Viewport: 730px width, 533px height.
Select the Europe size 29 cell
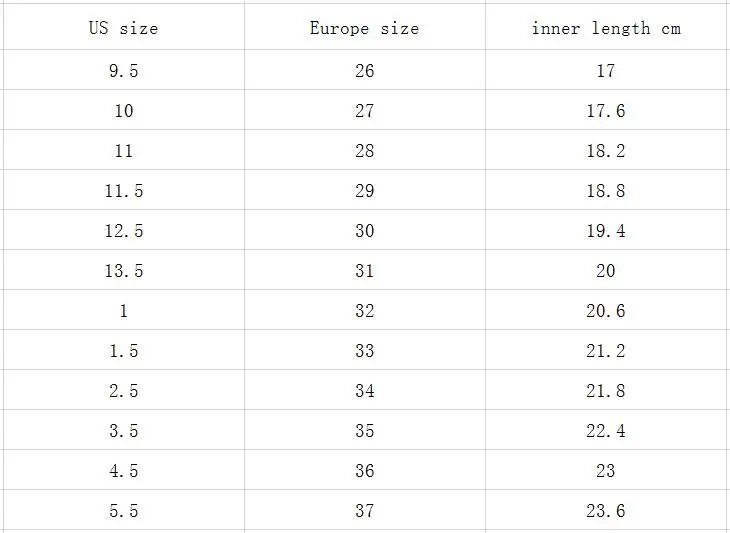point(365,190)
